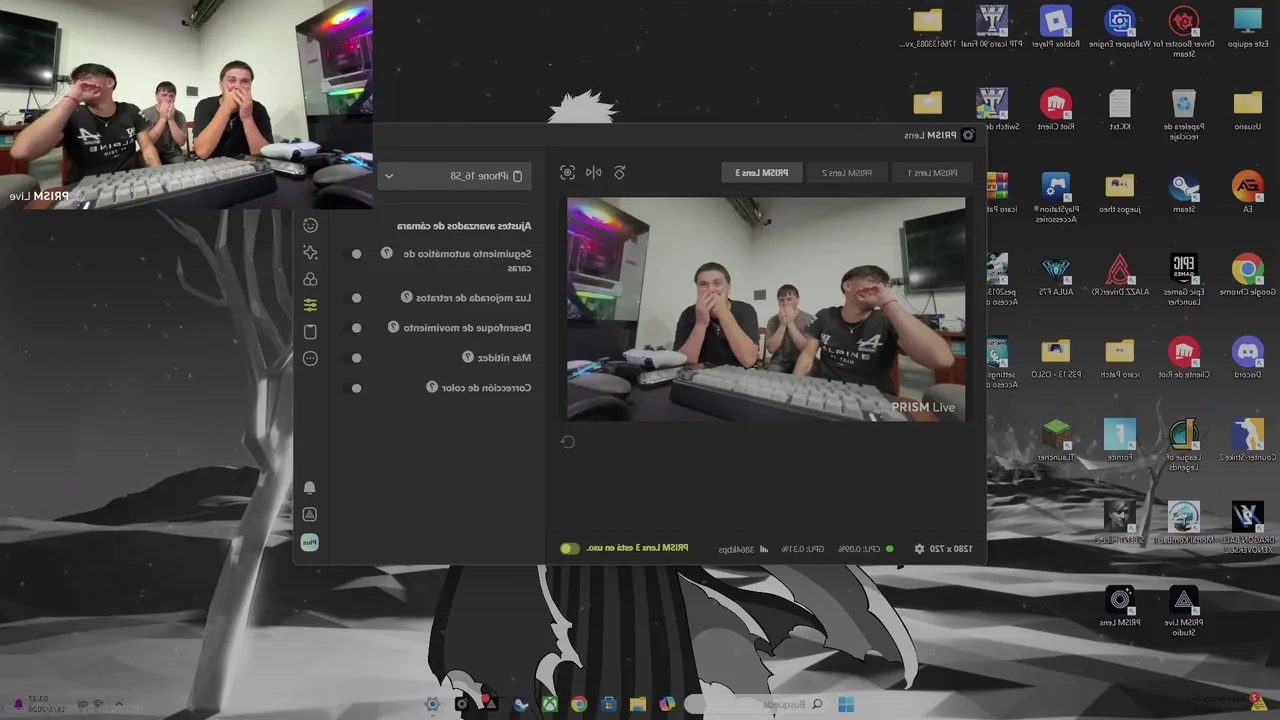Click the 386kbps bitrate status entry
The image size is (1280, 720).
click(743, 549)
